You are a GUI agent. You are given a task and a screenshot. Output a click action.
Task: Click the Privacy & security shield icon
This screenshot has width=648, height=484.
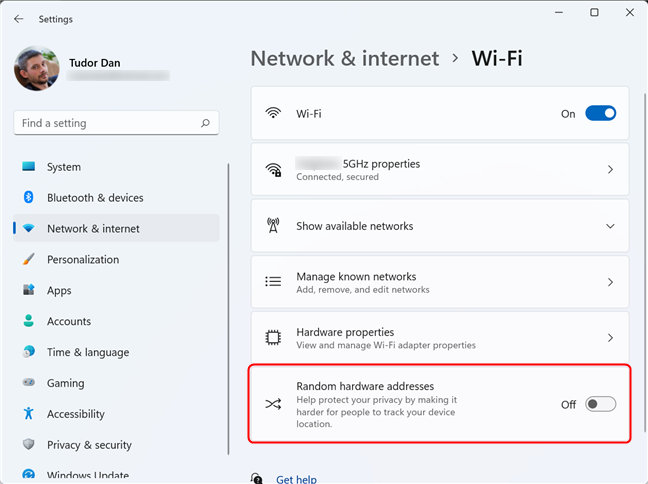(29, 444)
